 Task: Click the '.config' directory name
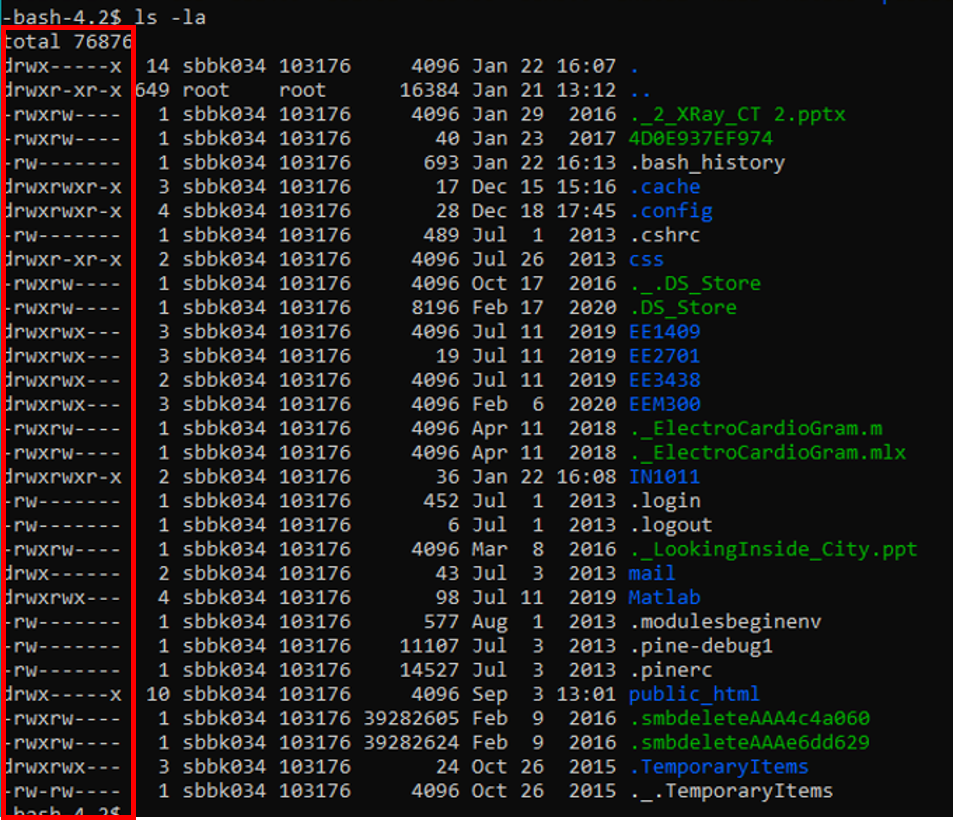(x=670, y=211)
